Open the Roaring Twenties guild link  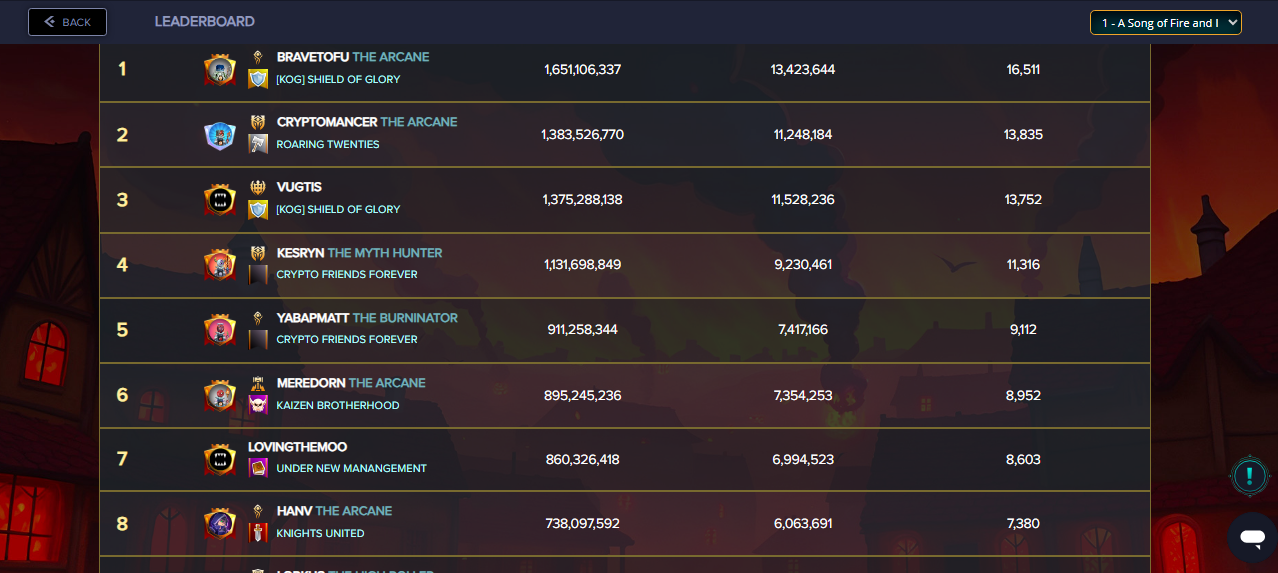click(x=328, y=144)
